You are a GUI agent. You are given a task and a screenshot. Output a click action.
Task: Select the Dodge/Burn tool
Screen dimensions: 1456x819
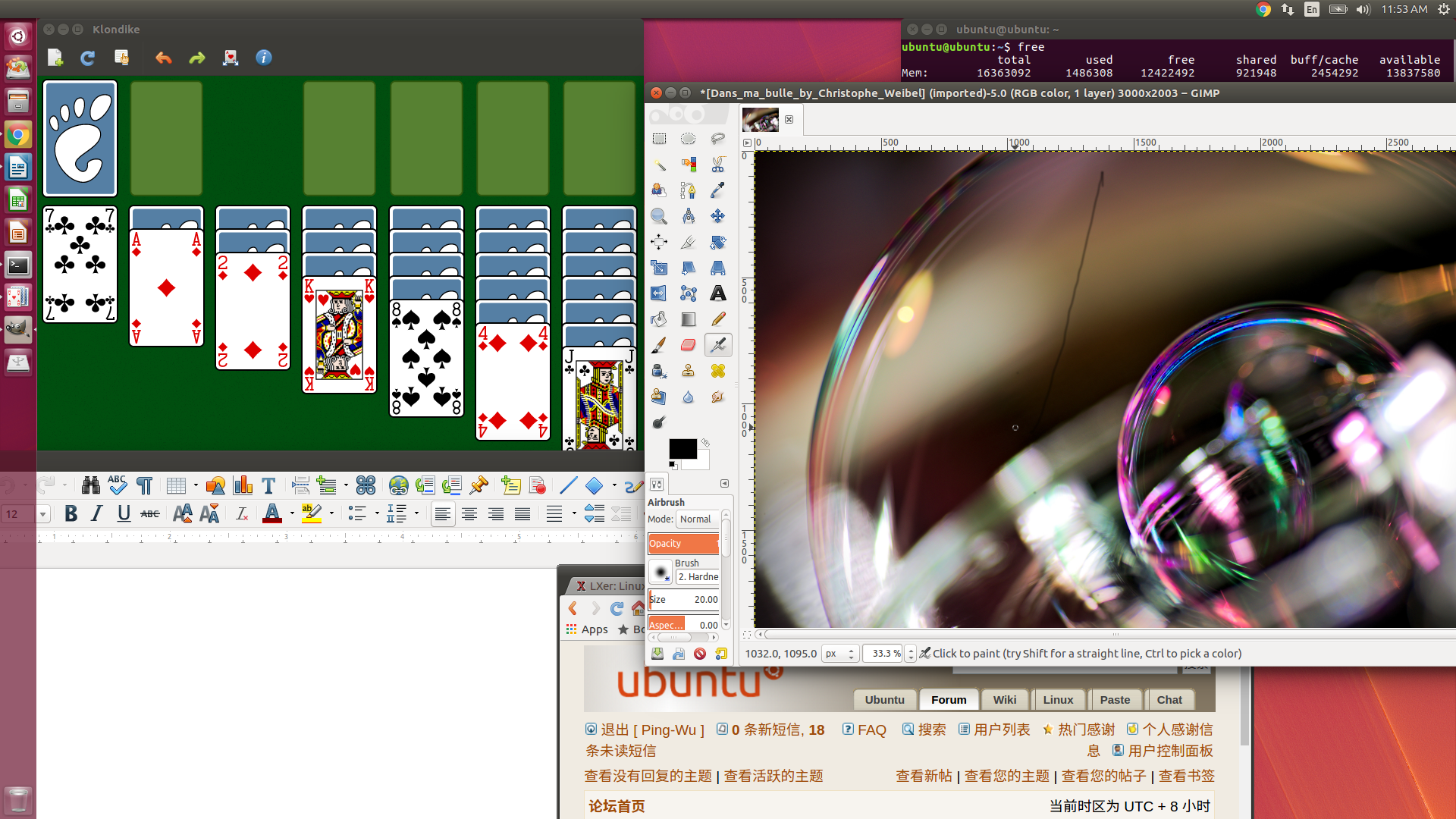coord(659,422)
